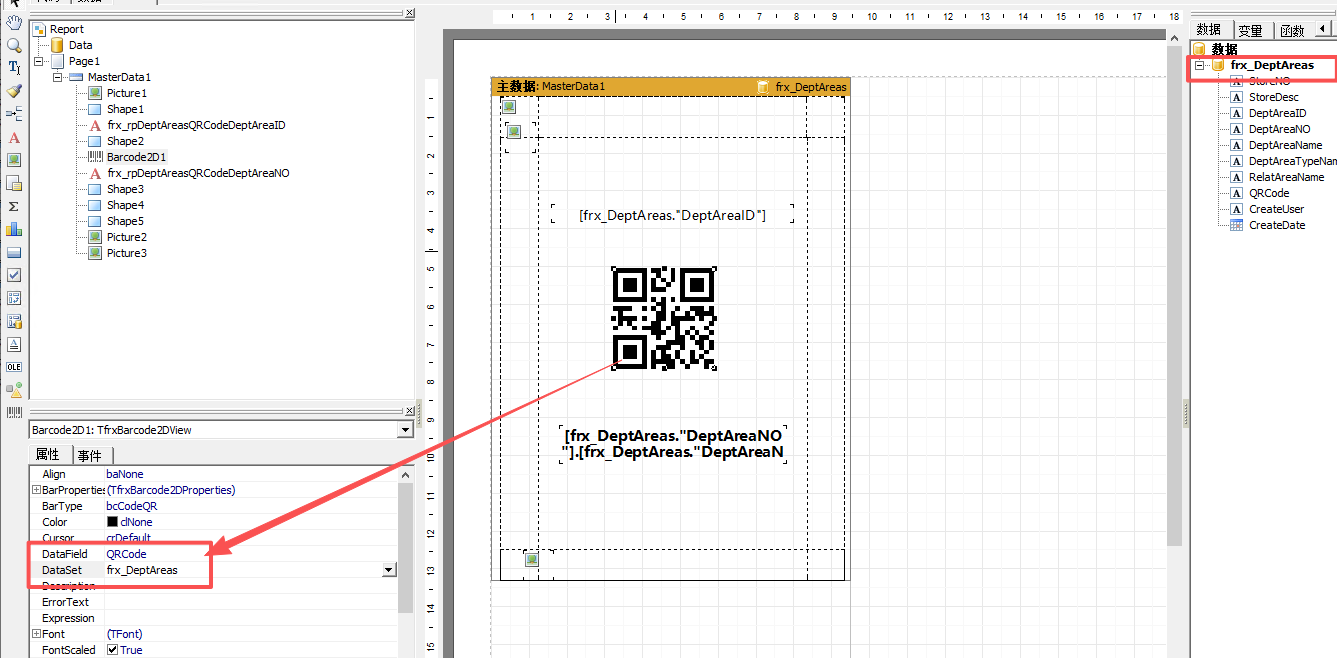Open the DataSet frx_DeptAreas dropdown arrow
The image size is (1337, 658).
point(389,570)
